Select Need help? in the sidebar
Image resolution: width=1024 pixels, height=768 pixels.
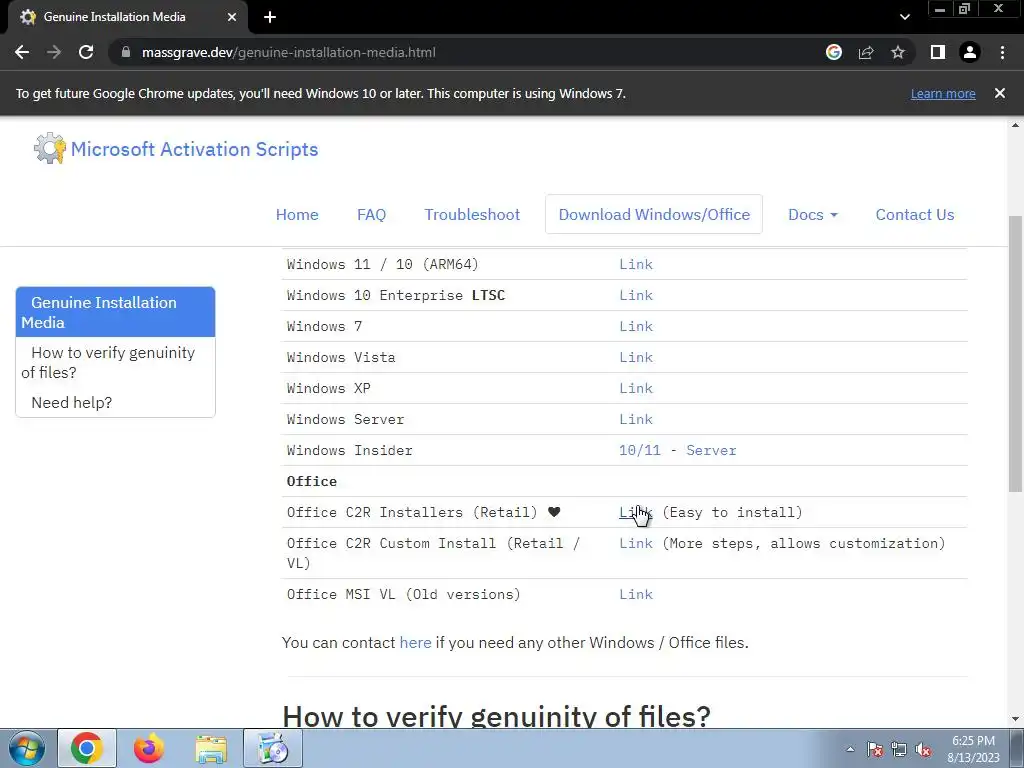click(72, 402)
